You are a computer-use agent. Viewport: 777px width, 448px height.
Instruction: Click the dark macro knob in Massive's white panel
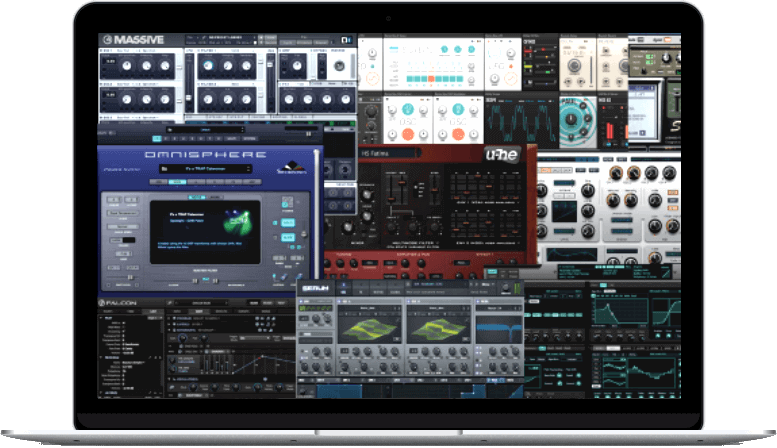point(339,66)
